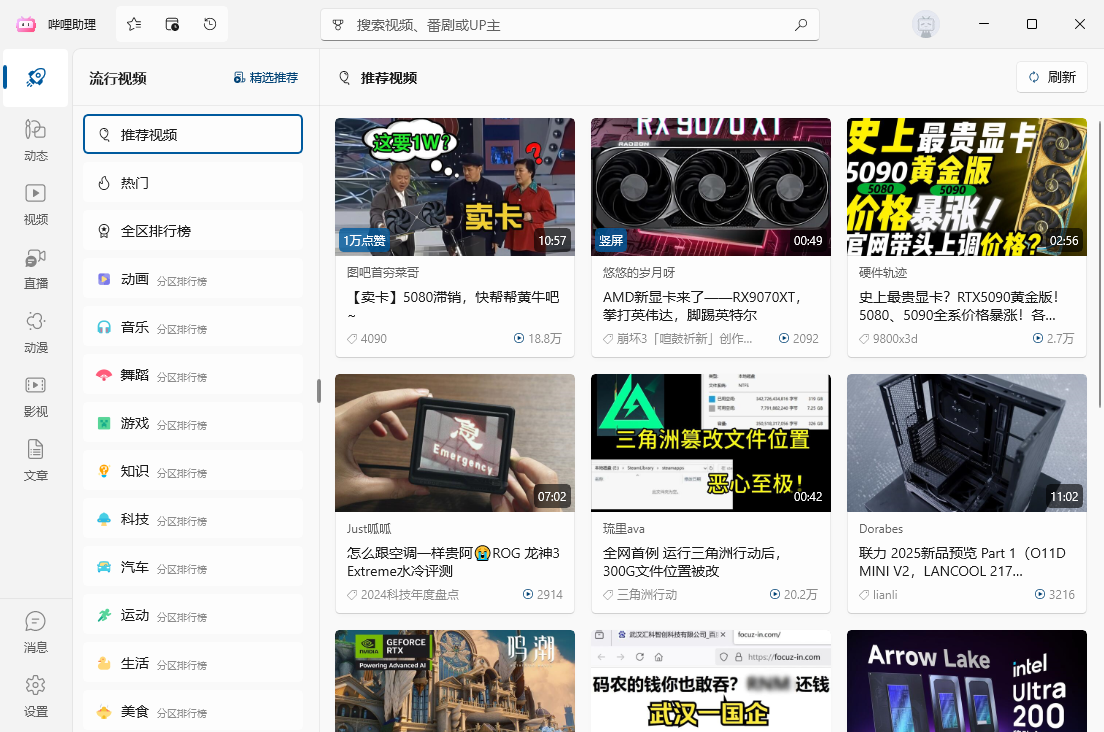The height and width of the screenshot is (732, 1104).
Task: Click title AMD新显卡来了 RX9070XT
Action: [x=701, y=306]
